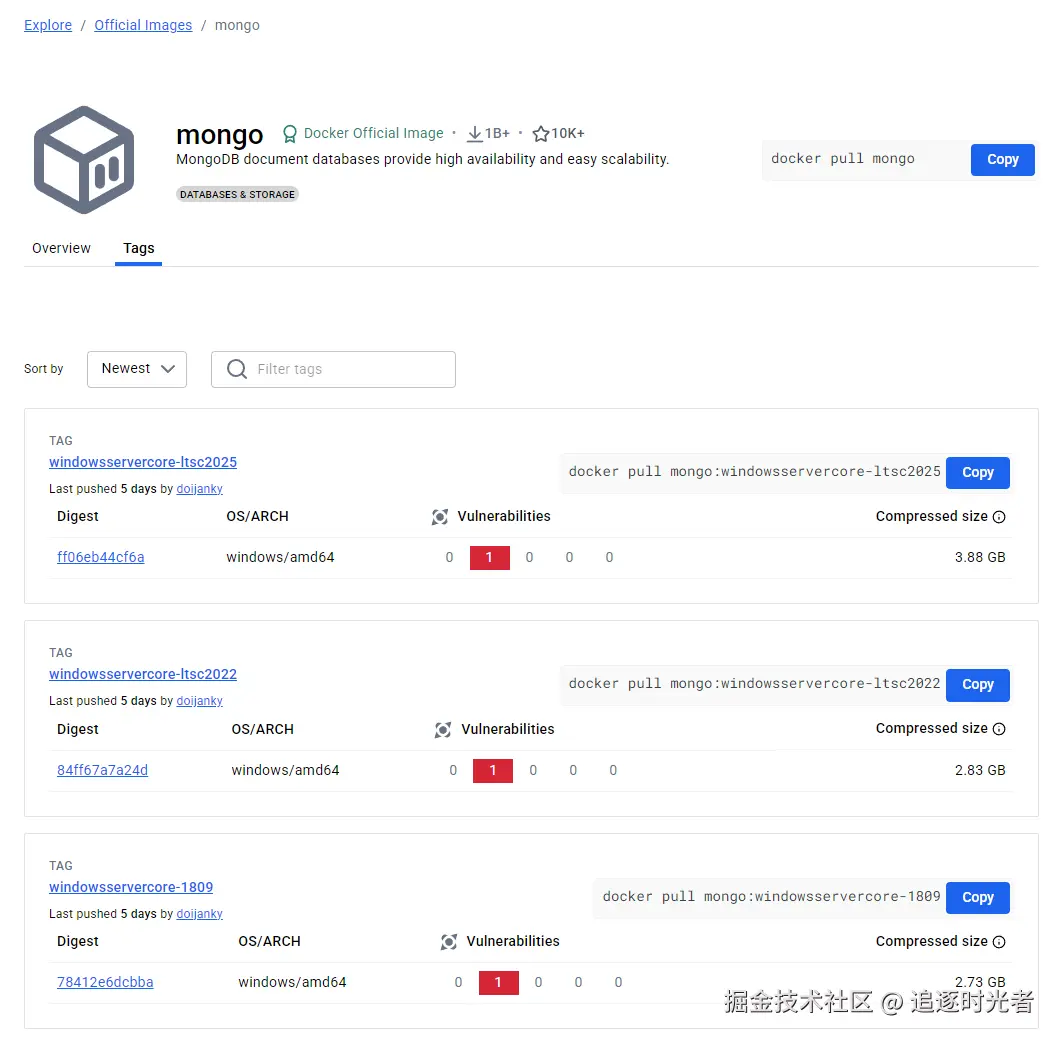Open the windowsservercore-ltsc2022 tag link
The image size is (1062, 1043).
143,674
